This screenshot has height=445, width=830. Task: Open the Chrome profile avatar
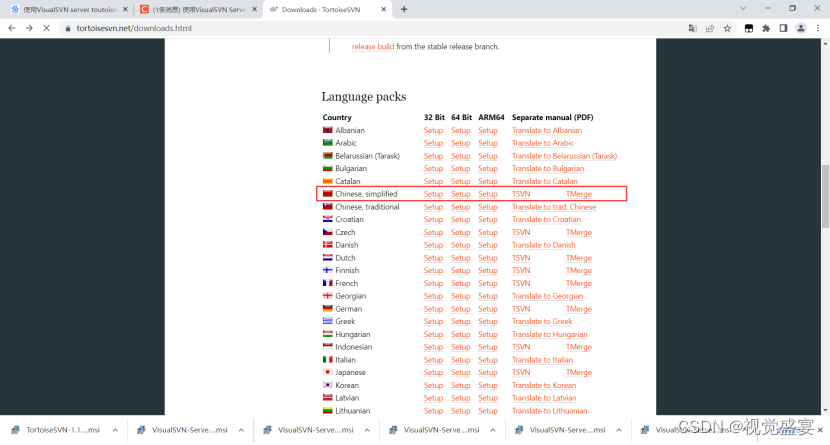pyautogui.click(x=801, y=28)
